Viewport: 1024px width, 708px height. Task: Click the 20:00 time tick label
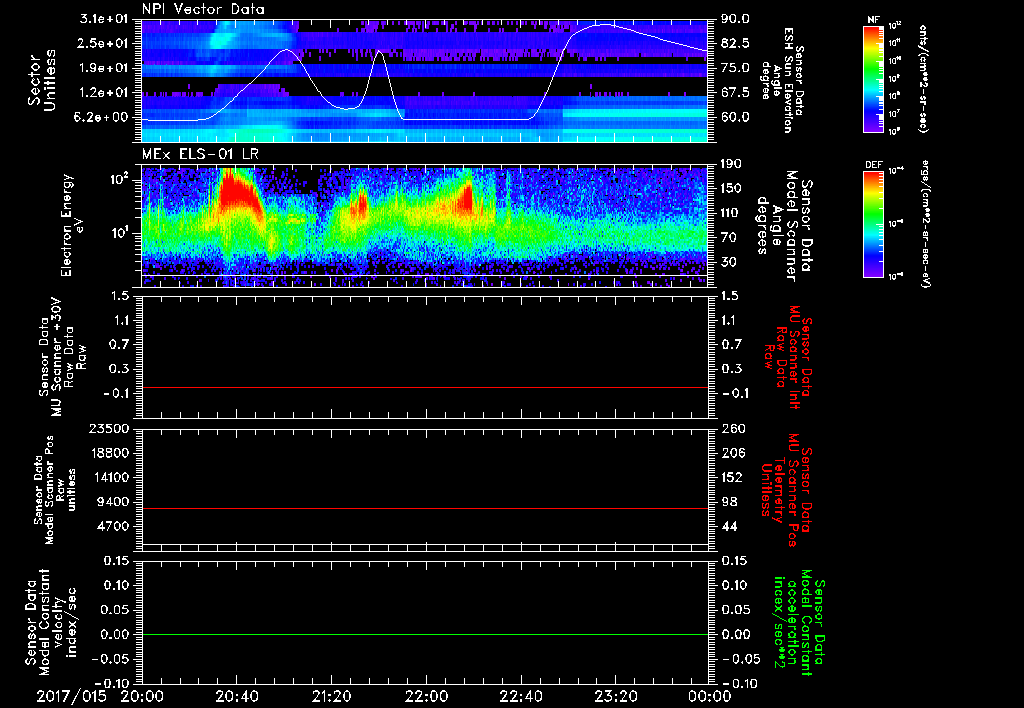pyautogui.click(x=142, y=696)
